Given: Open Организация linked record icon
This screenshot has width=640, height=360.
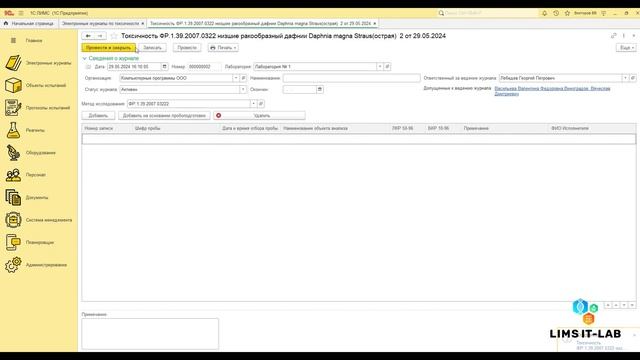Looking at the screenshot, I should coord(243,78).
